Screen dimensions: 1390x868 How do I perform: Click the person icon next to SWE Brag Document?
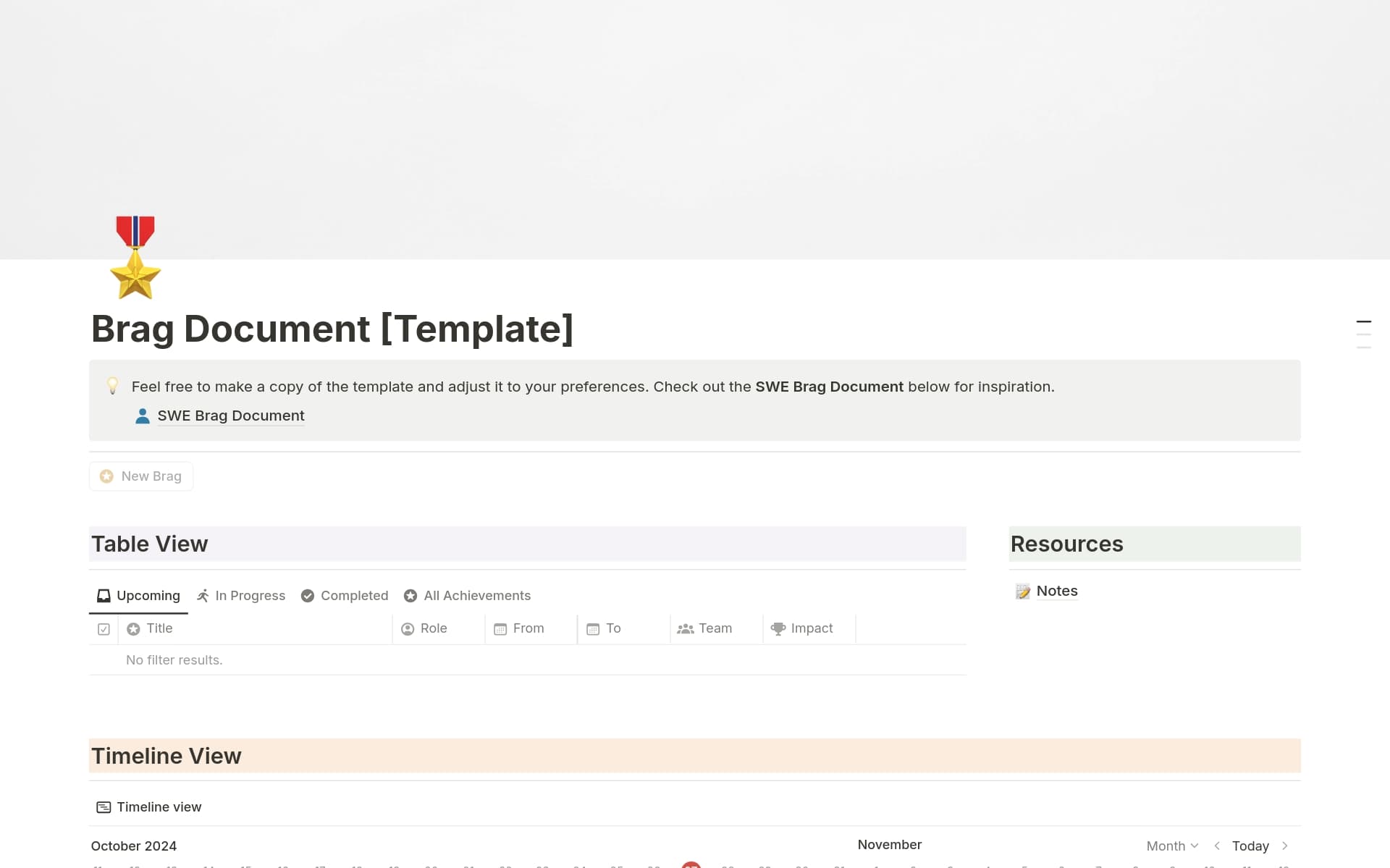coord(142,416)
